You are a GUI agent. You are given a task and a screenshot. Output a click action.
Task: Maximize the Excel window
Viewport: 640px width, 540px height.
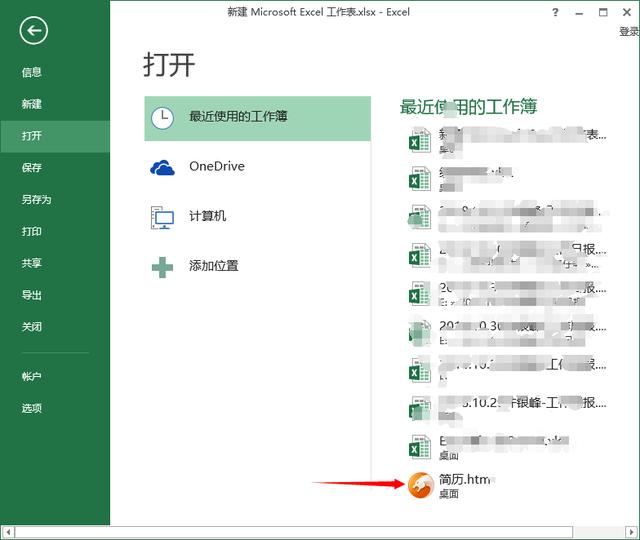[603, 12]
